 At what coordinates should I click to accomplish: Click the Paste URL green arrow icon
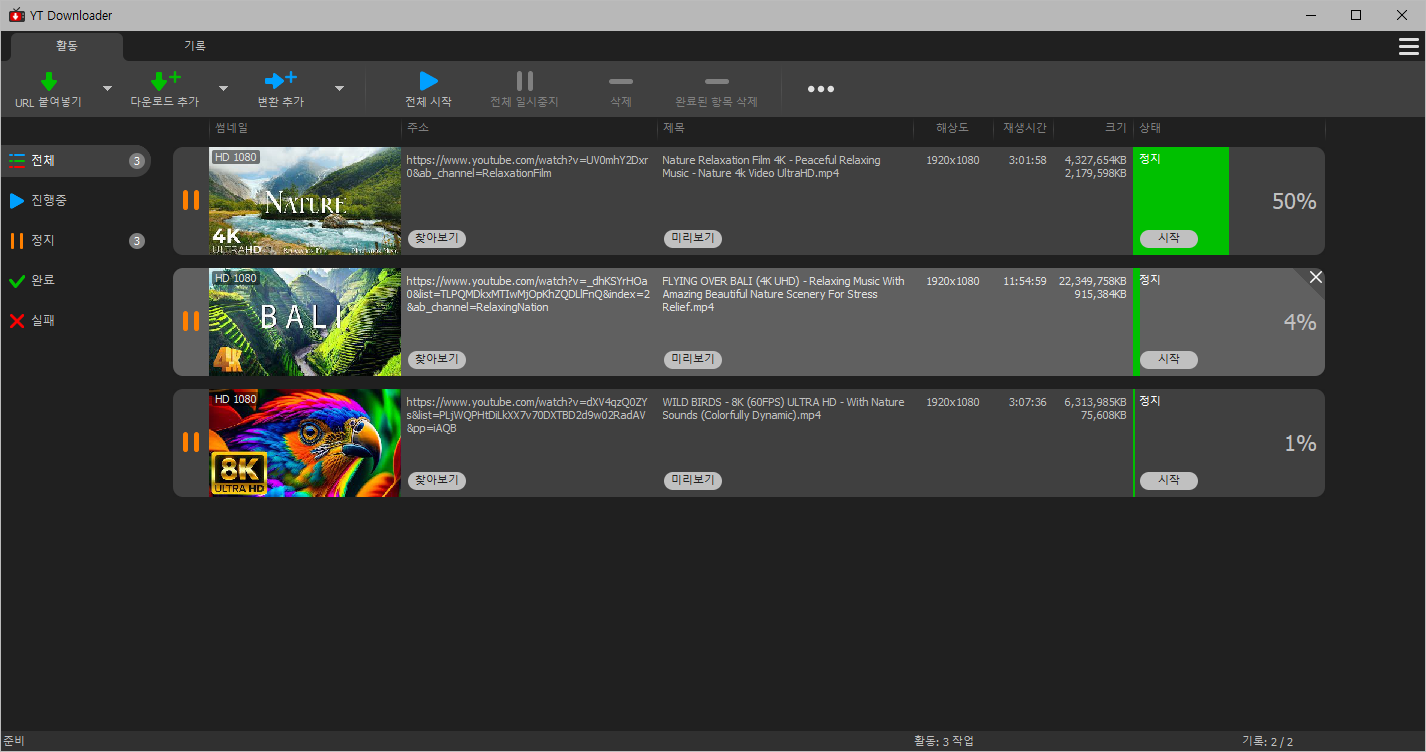pyautogui.click(x=48, y=81)
